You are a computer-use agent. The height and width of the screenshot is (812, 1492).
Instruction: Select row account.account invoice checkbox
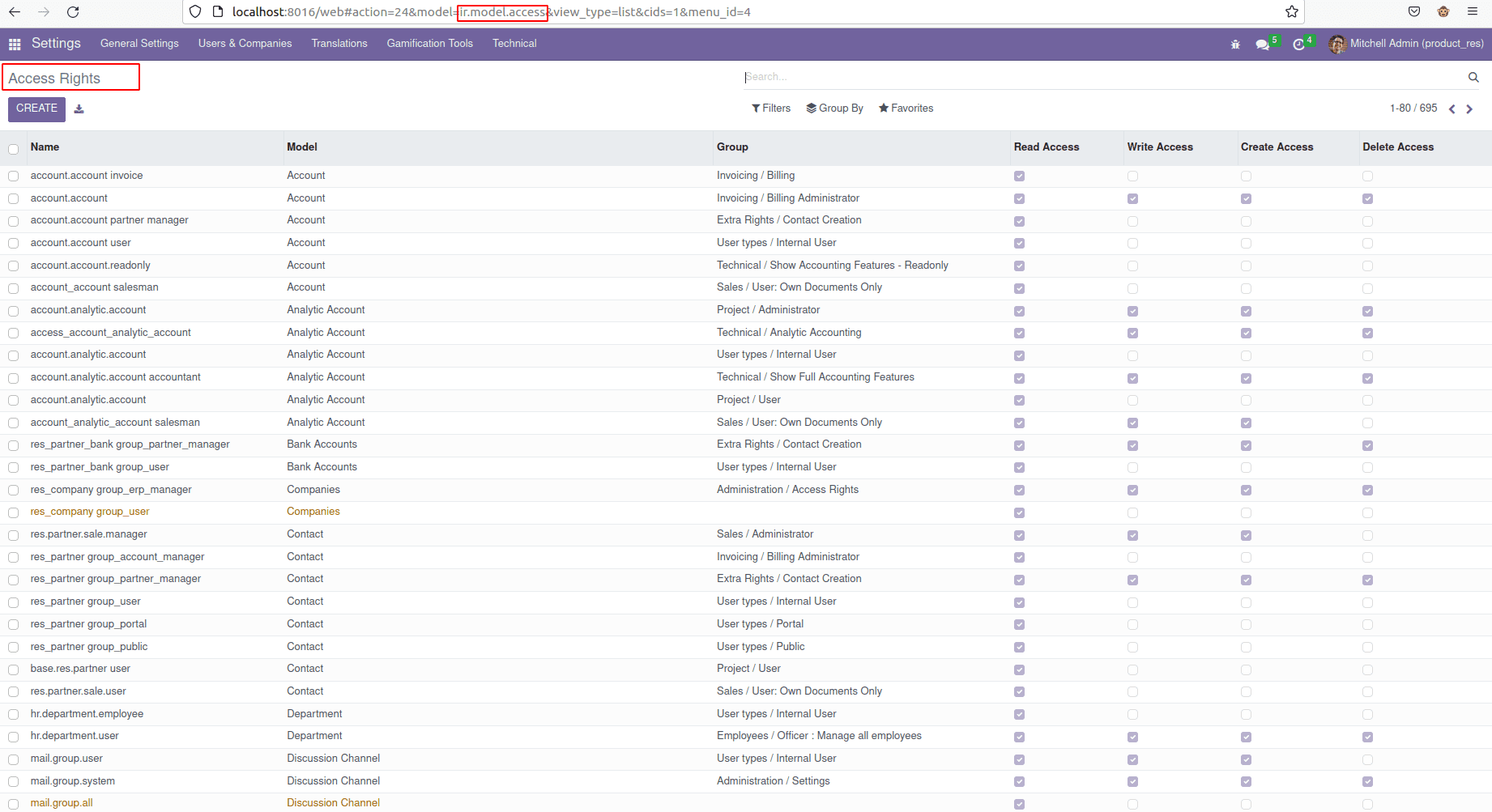click(14, 176)
